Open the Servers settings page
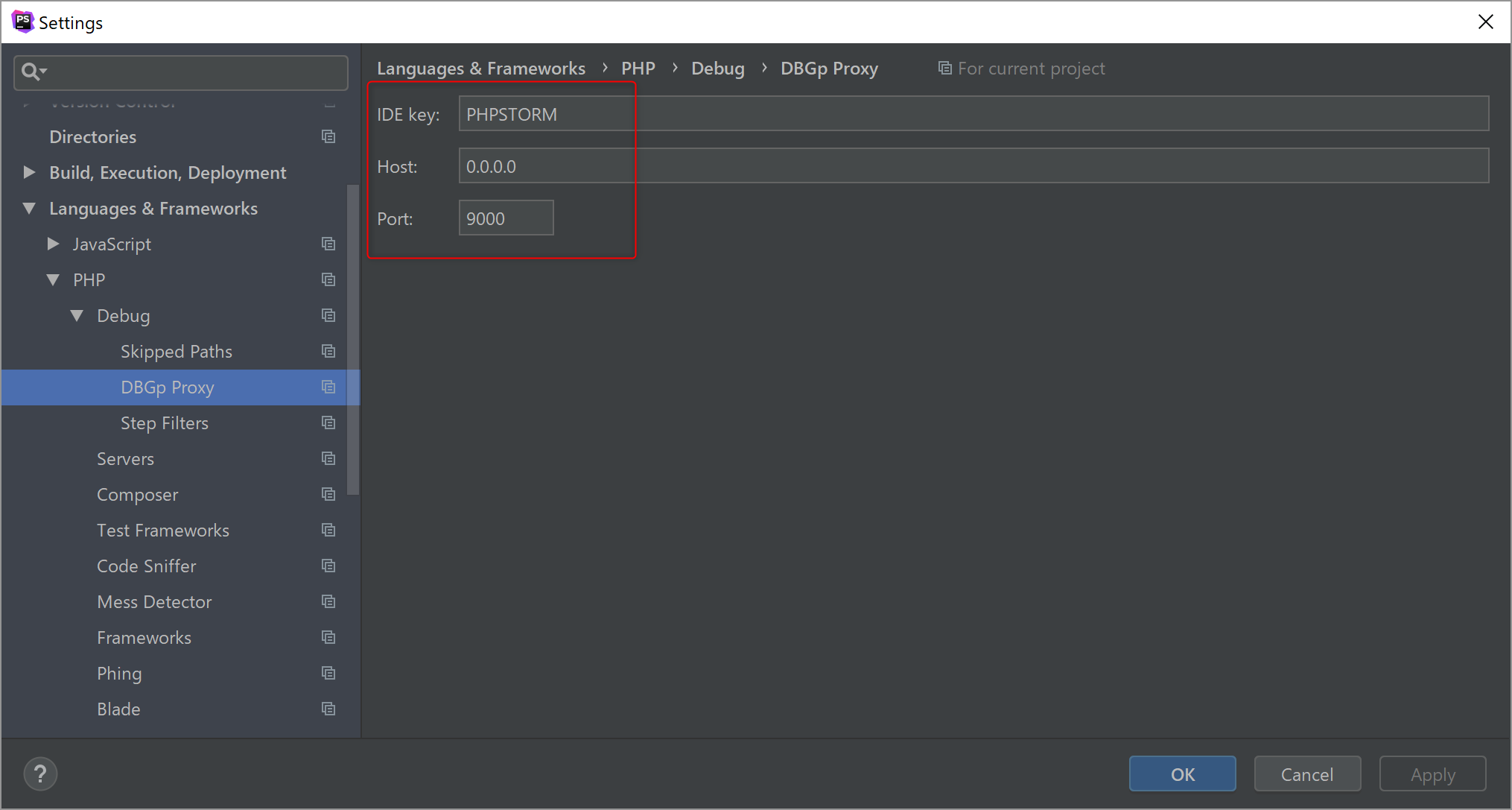The width and height of the screenshot is (1512, 810). (125, 458)
